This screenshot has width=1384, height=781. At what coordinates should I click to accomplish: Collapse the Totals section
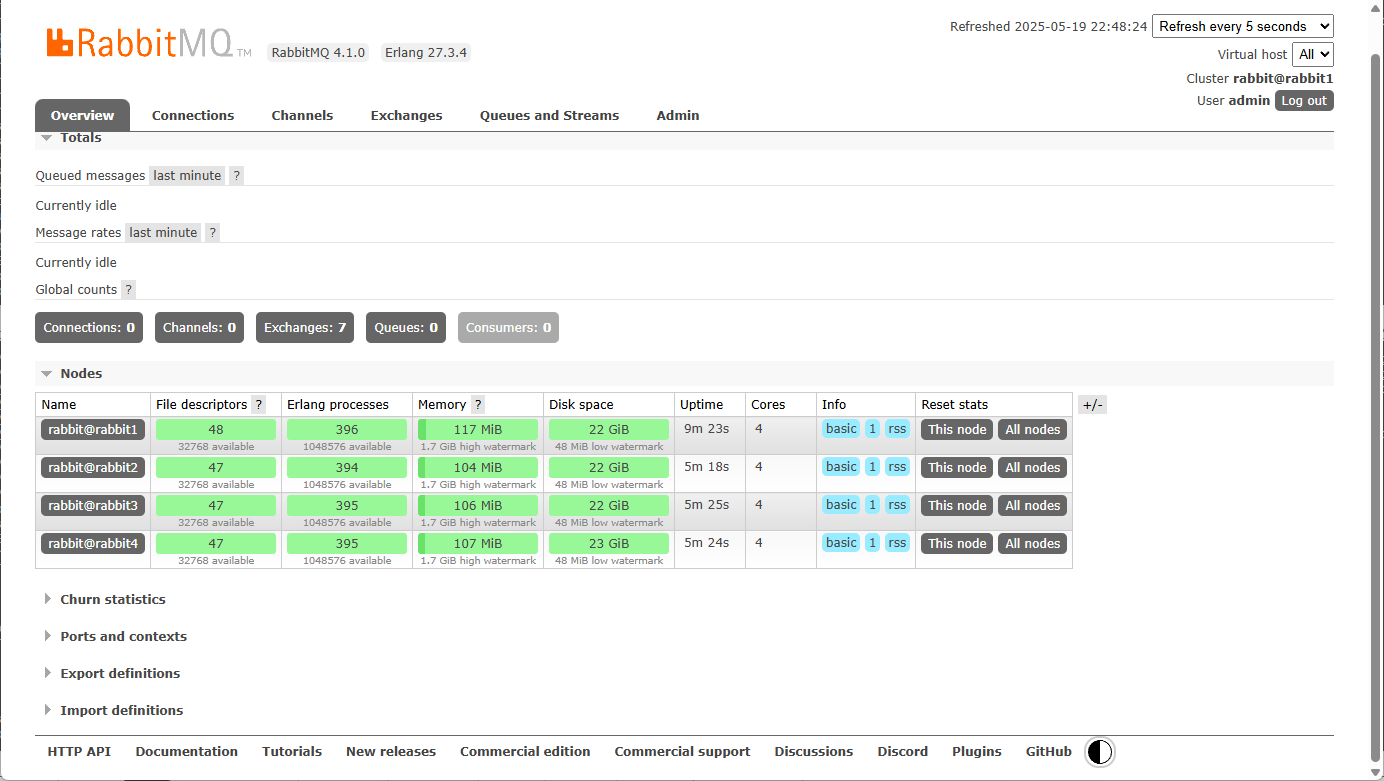(x=80, y=138)
